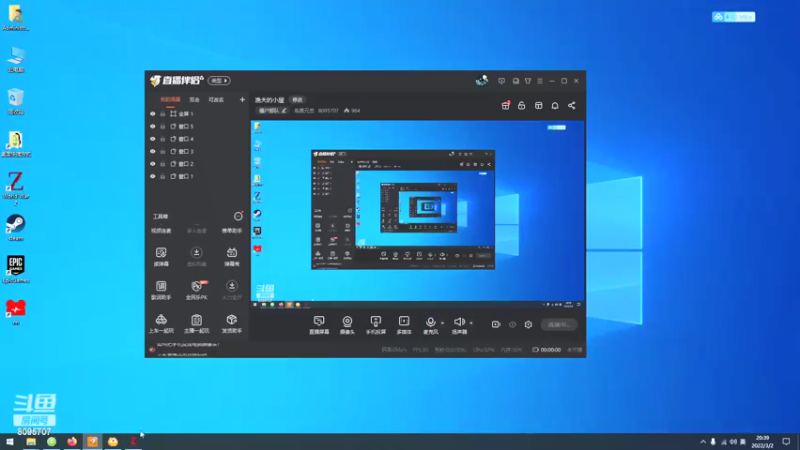The height and width of the screenshot is (450, 800).
Task: Open the cat-face danmaku tool
Action: [x=232, y=256]
